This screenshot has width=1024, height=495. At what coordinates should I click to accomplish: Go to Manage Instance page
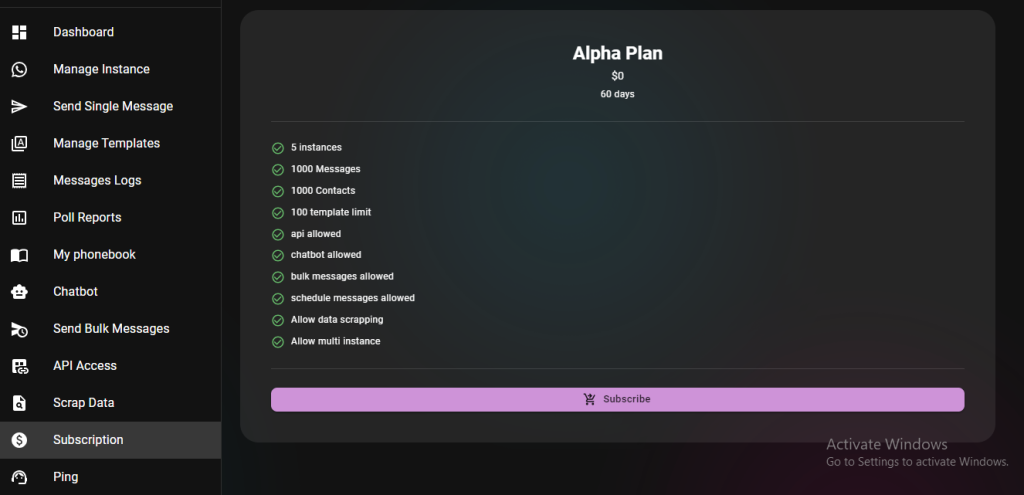[x=110, y=69]
